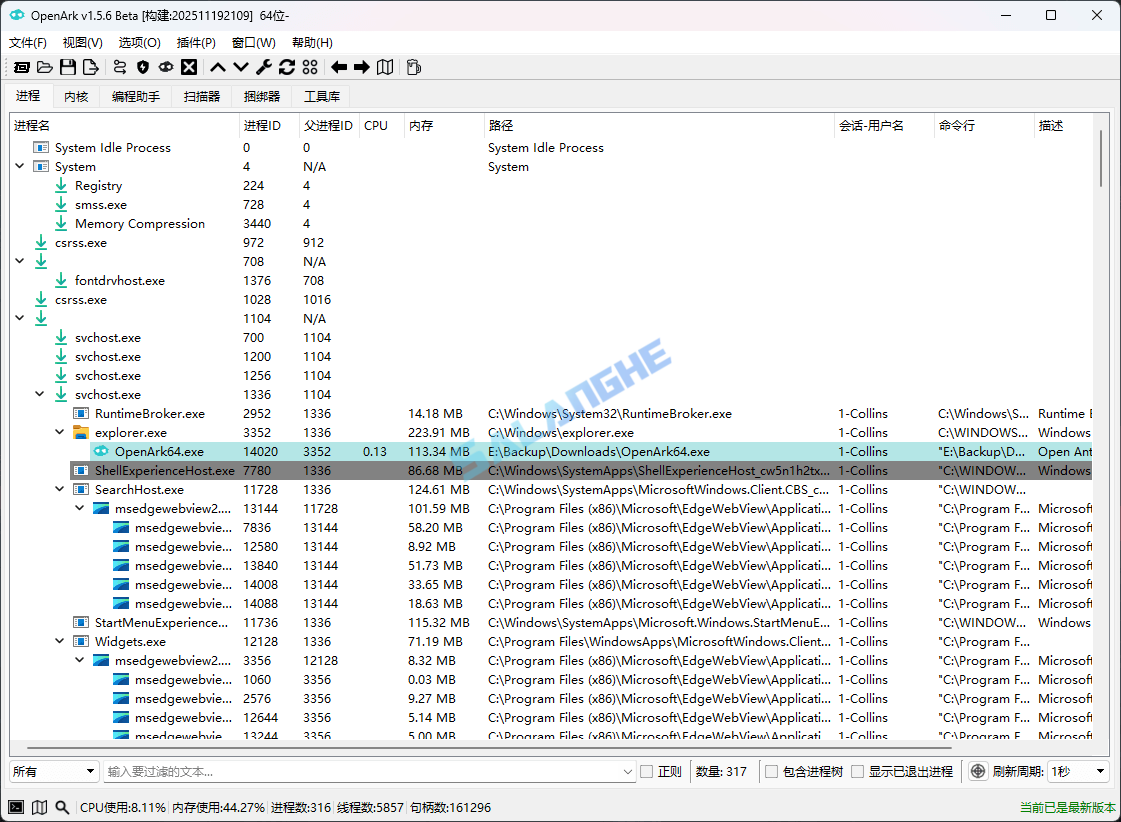The image size is (1121, 822).
Task: Click the back arrow navigation icon
Action: tap(338, 67)
